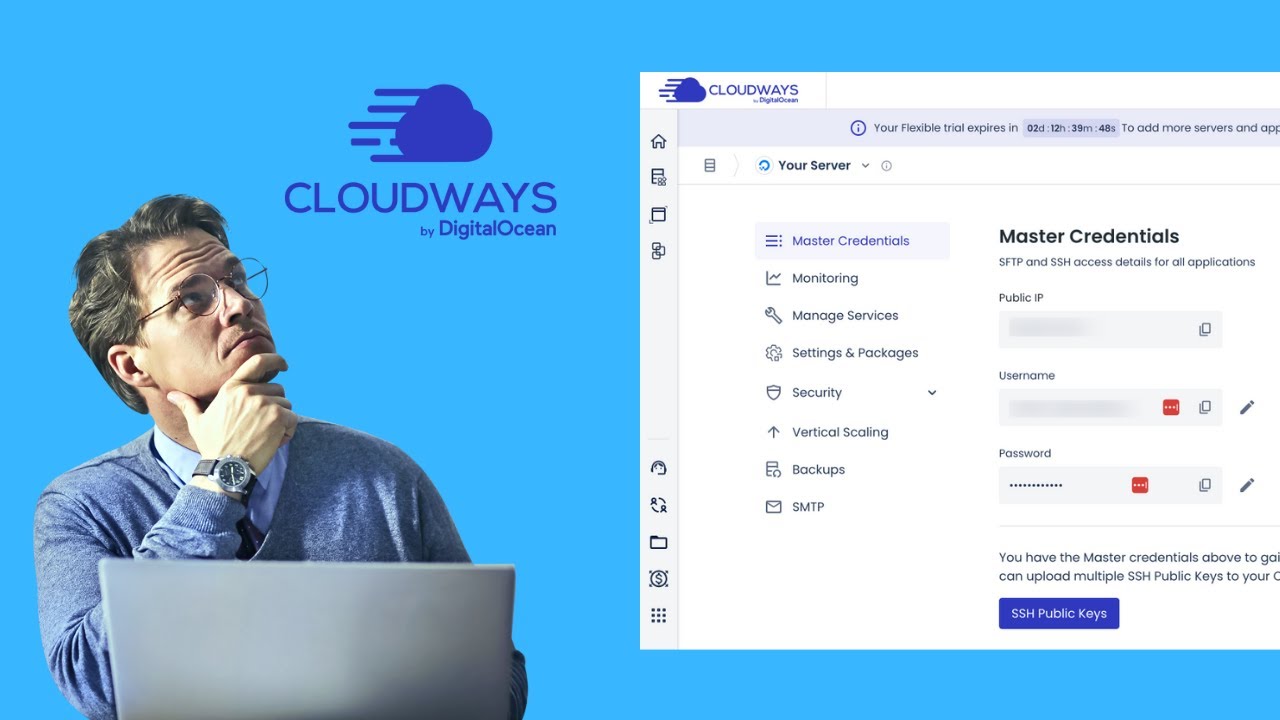Viewport: 1280px width, 720px height.
Task: Open the nine-dot grid apps icon
Action: coord(658,615)
